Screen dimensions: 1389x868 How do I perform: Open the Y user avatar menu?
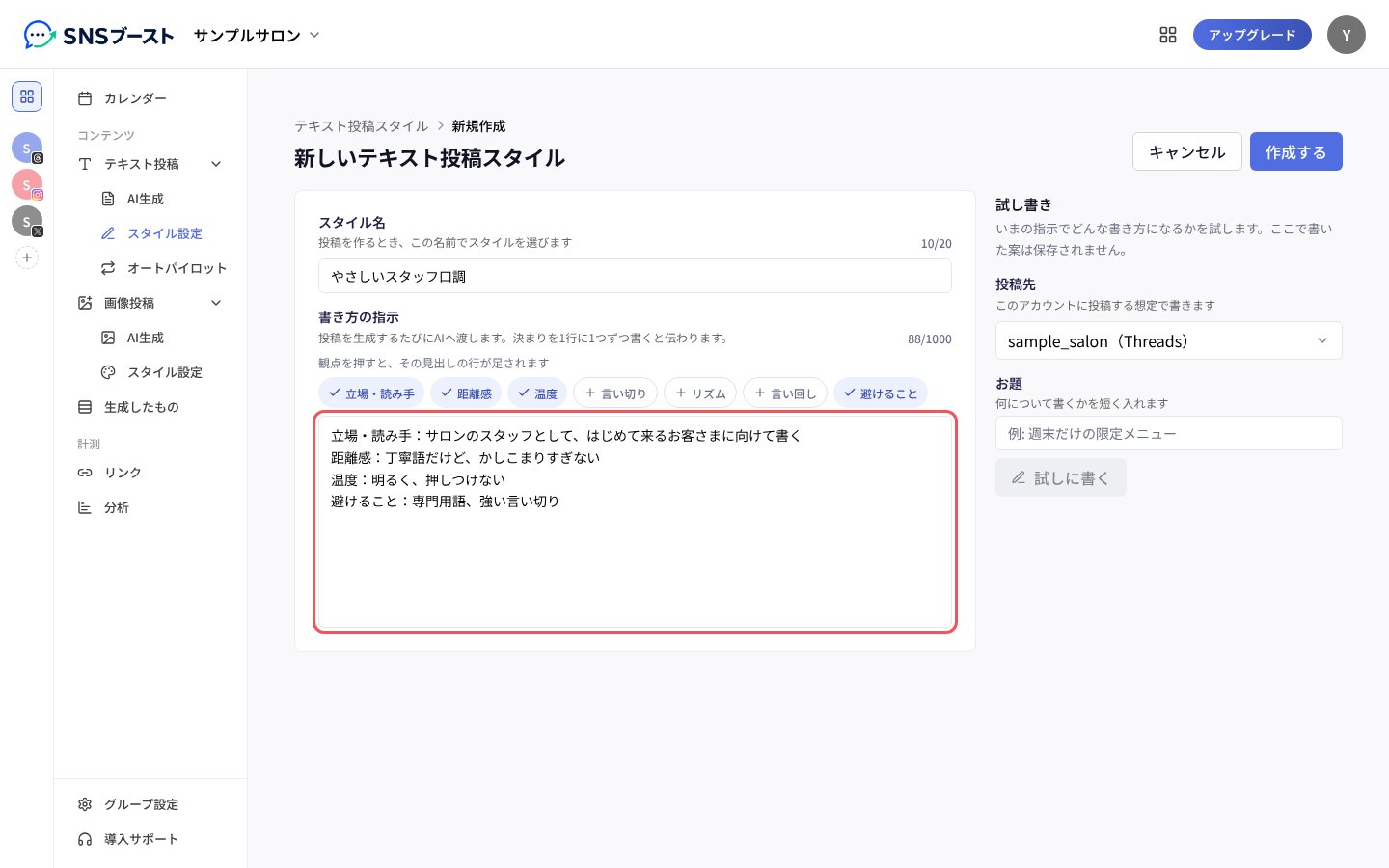(x=1347, y=35)
